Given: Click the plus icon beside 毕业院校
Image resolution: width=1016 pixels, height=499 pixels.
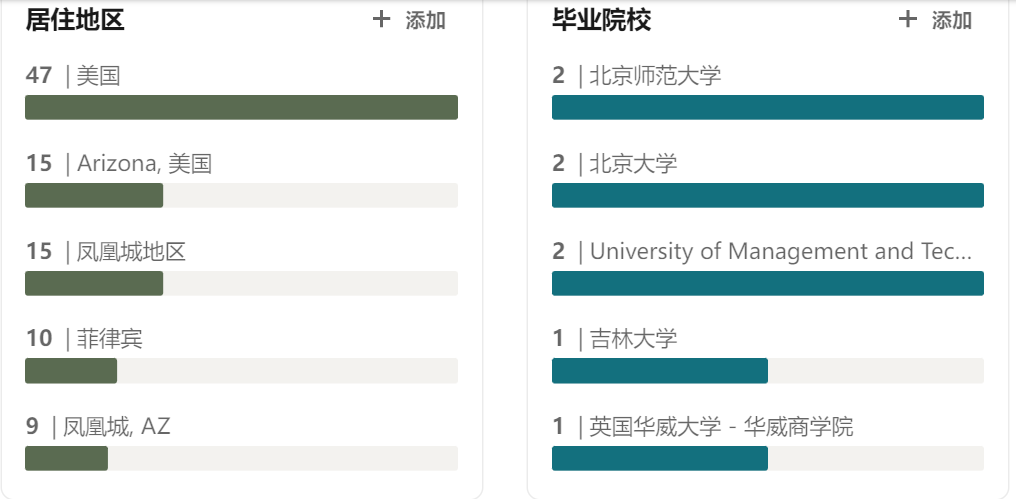Looking at the screenshot, I should point(907,20).
